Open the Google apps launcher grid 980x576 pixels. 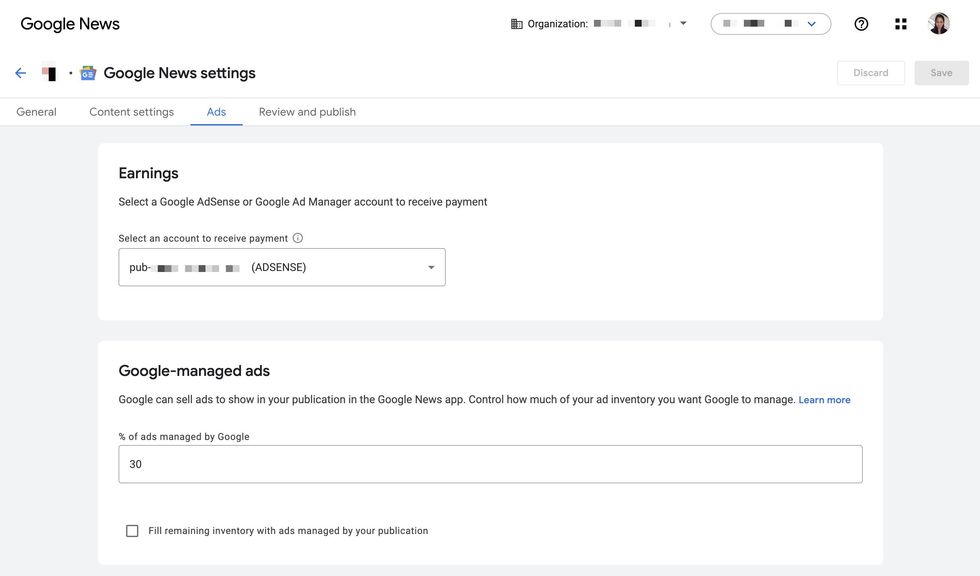pos(899,21)
